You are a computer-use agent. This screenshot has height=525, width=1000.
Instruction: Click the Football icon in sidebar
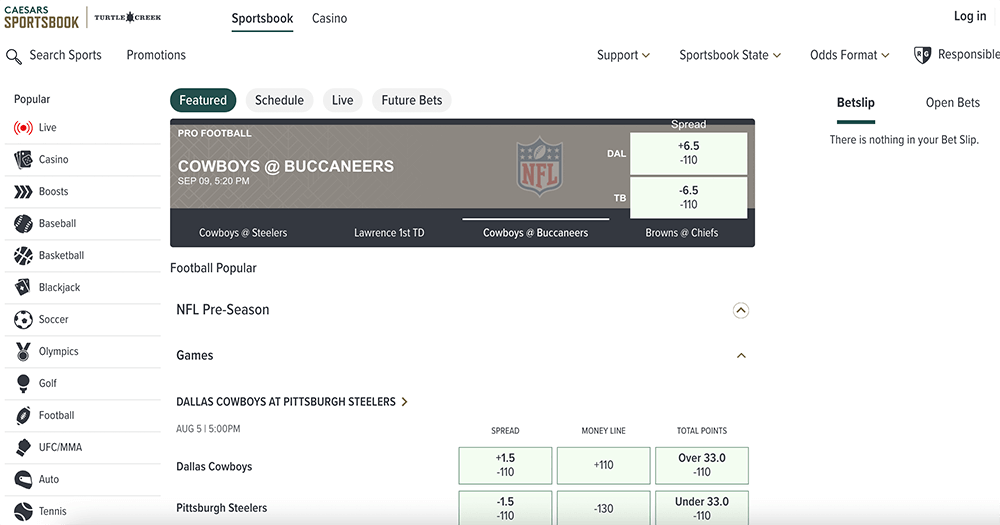pyautogui.click(x=23, y=415)
